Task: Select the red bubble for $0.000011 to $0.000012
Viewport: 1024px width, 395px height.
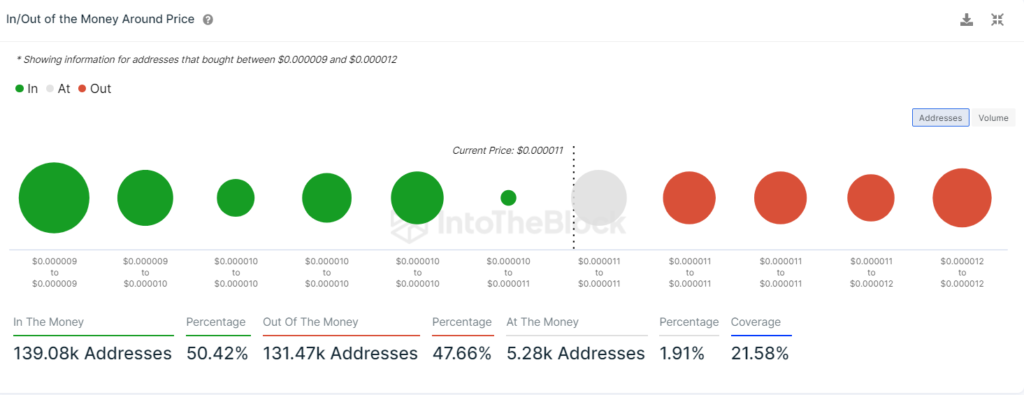Action: coord(871,198)
